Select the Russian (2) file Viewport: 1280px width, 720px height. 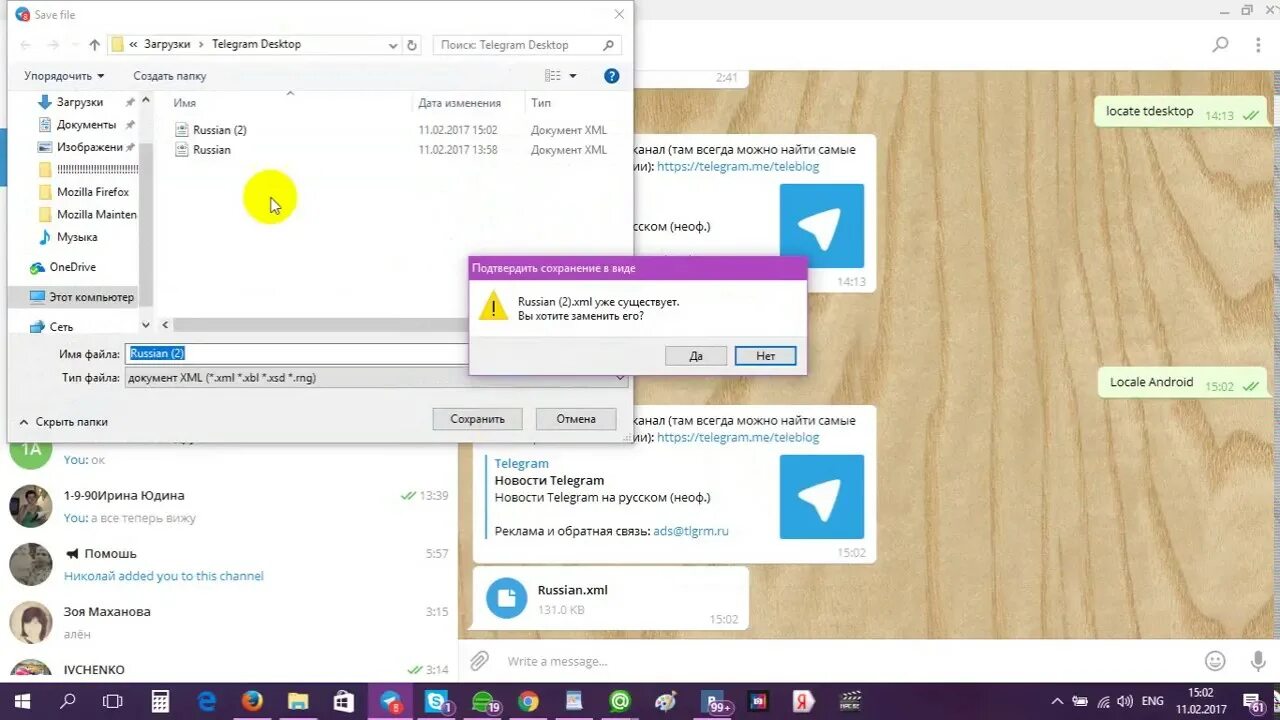(x=220, y=130)
